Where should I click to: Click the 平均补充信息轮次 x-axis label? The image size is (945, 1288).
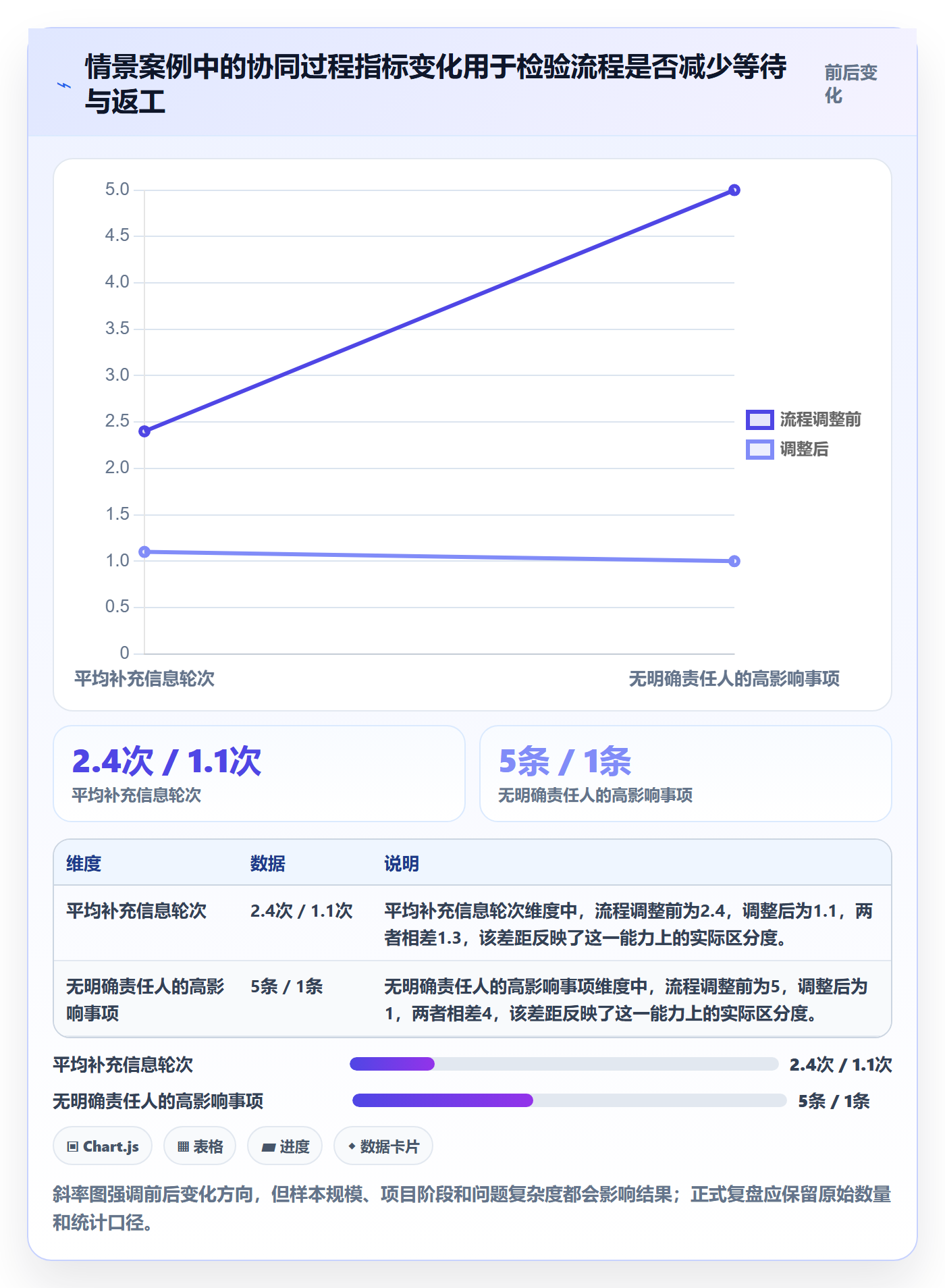[x=144, y=678]
